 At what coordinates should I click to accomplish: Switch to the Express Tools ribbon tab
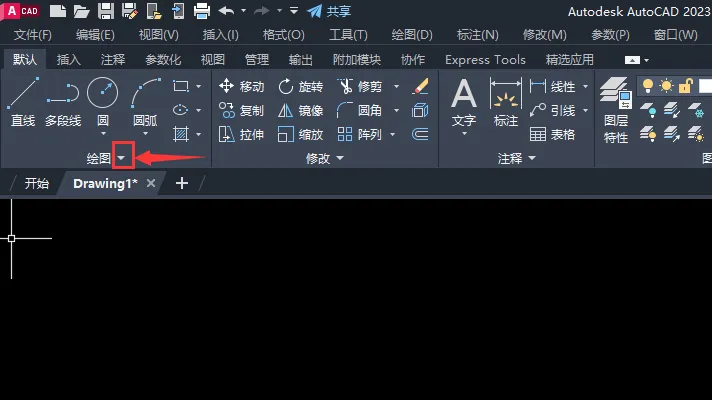click(x=485, y=59)
